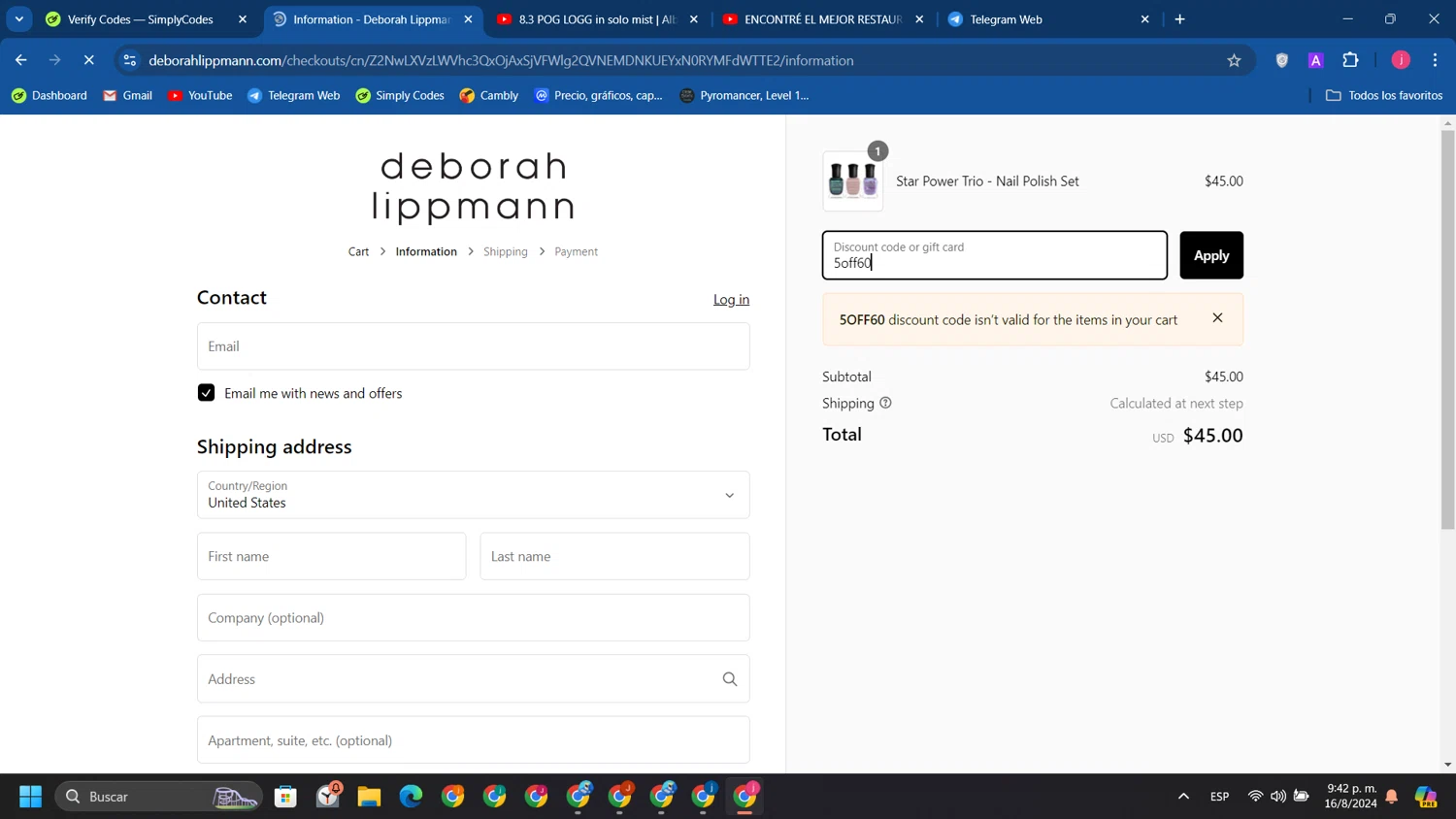Open Copilot from the taskbar

pyautogui.click(x=1426, y=797)
